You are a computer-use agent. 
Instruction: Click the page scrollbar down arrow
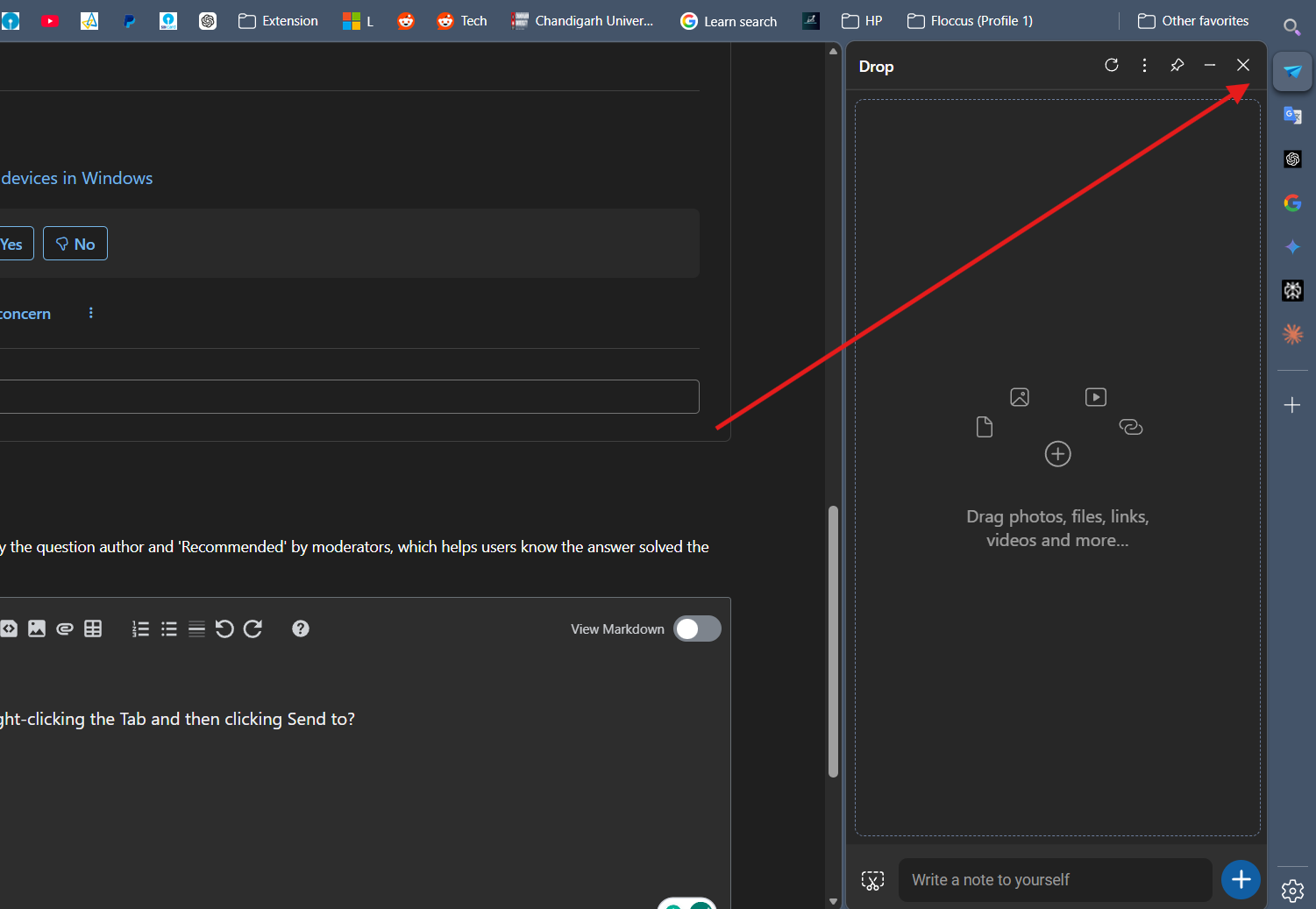click(x=833, y=900)
